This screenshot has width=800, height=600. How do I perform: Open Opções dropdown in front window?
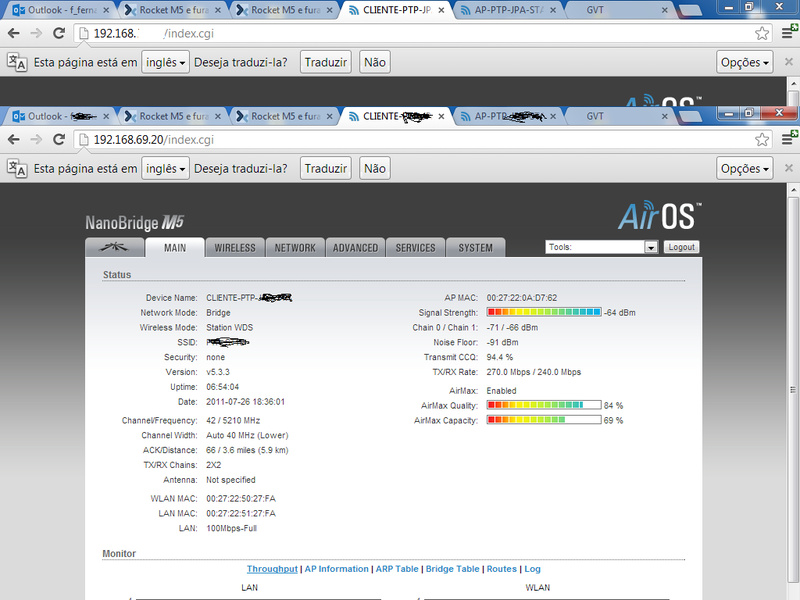click(x=744, y=168)
